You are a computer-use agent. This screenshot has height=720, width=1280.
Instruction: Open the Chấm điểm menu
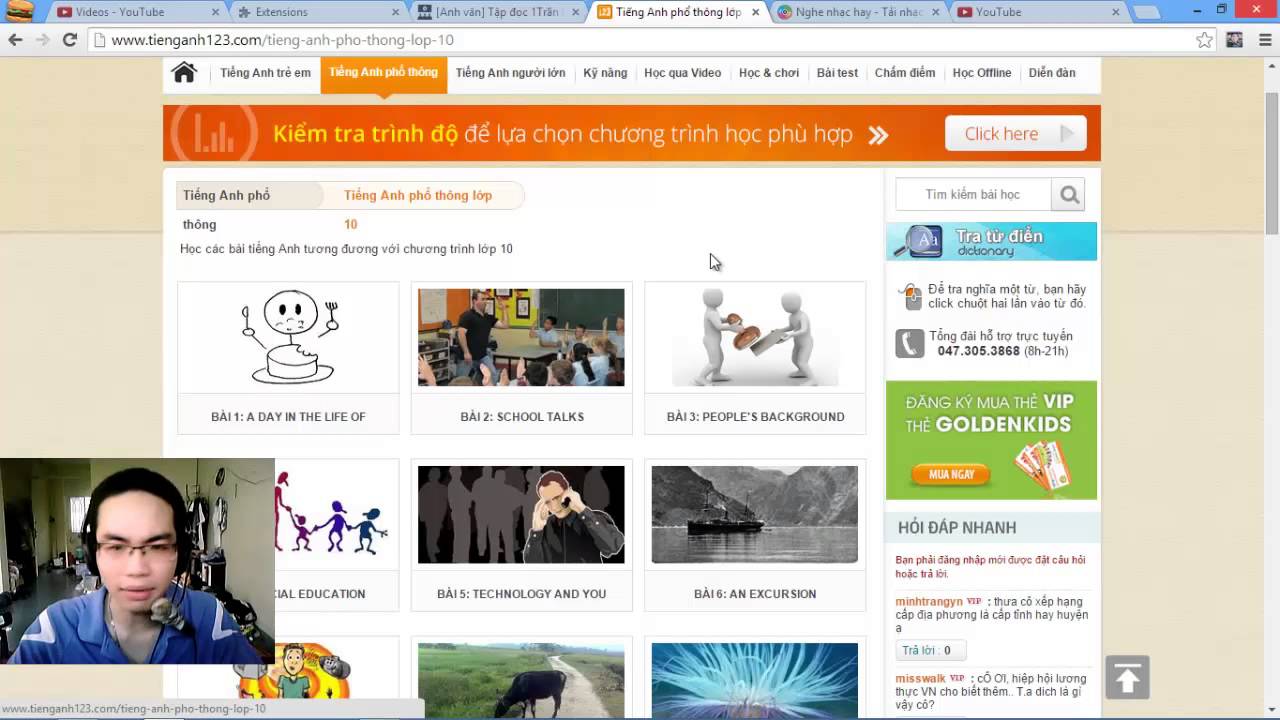905,73
